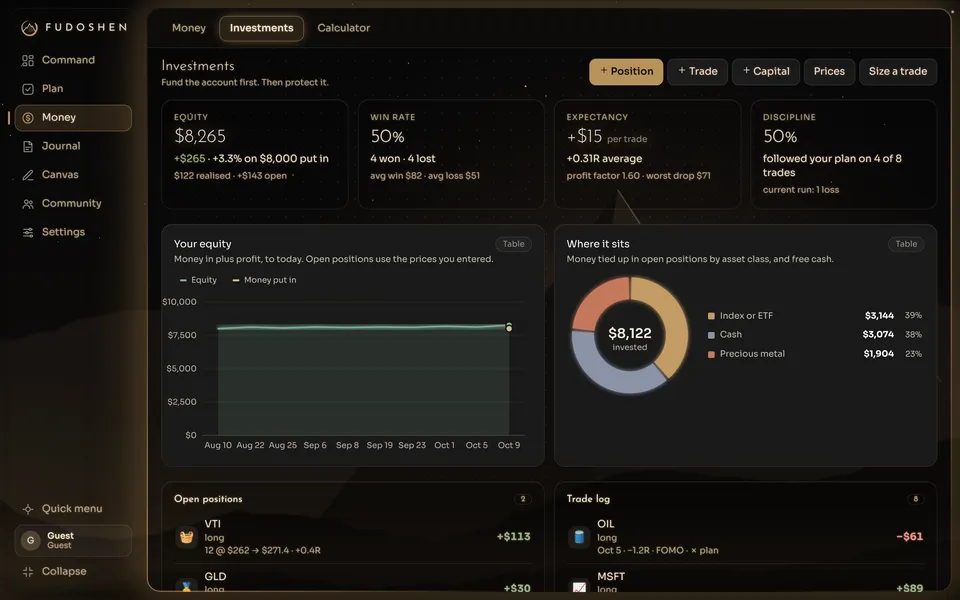Open the Guest account profile
This screenshot has width=960, height=600.
[73, 541]
